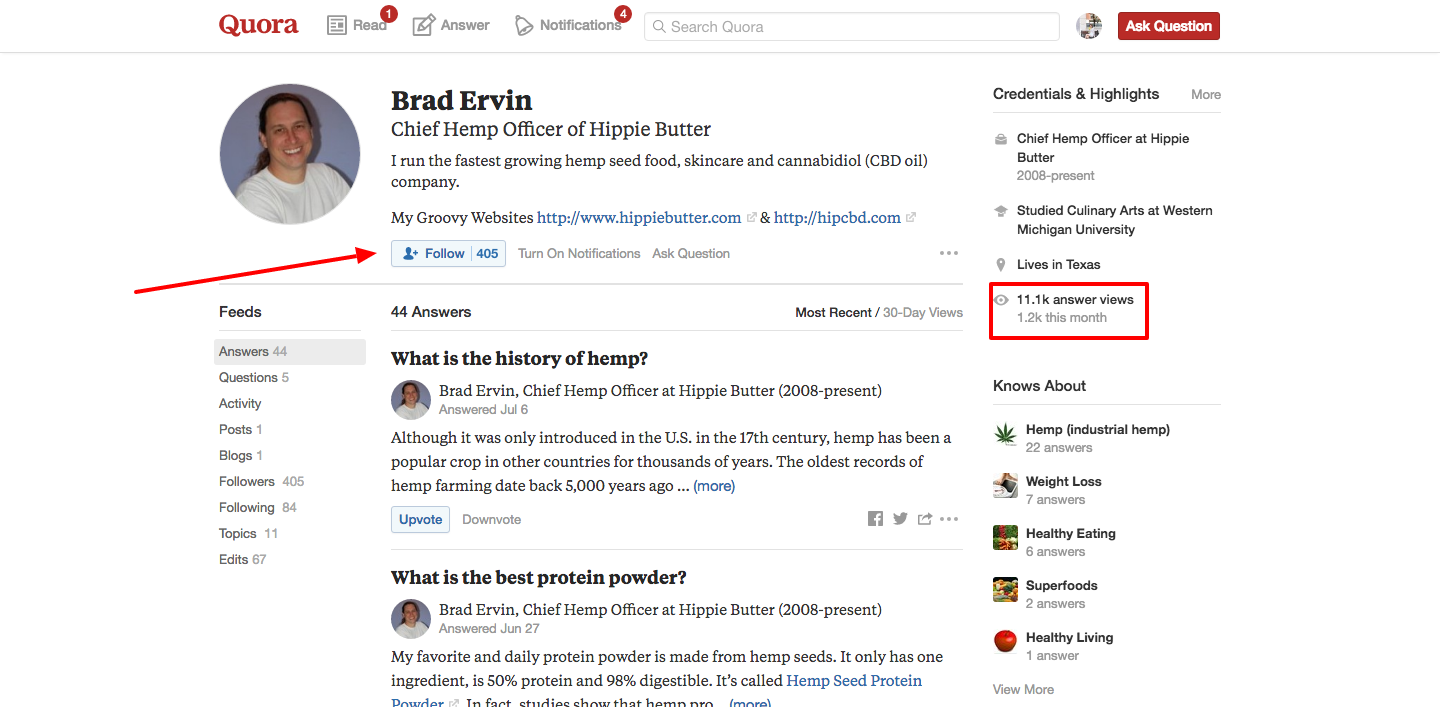Select Followers 405 in Feeds
This screenshot has height=707, width=1440.
(262, 482)
